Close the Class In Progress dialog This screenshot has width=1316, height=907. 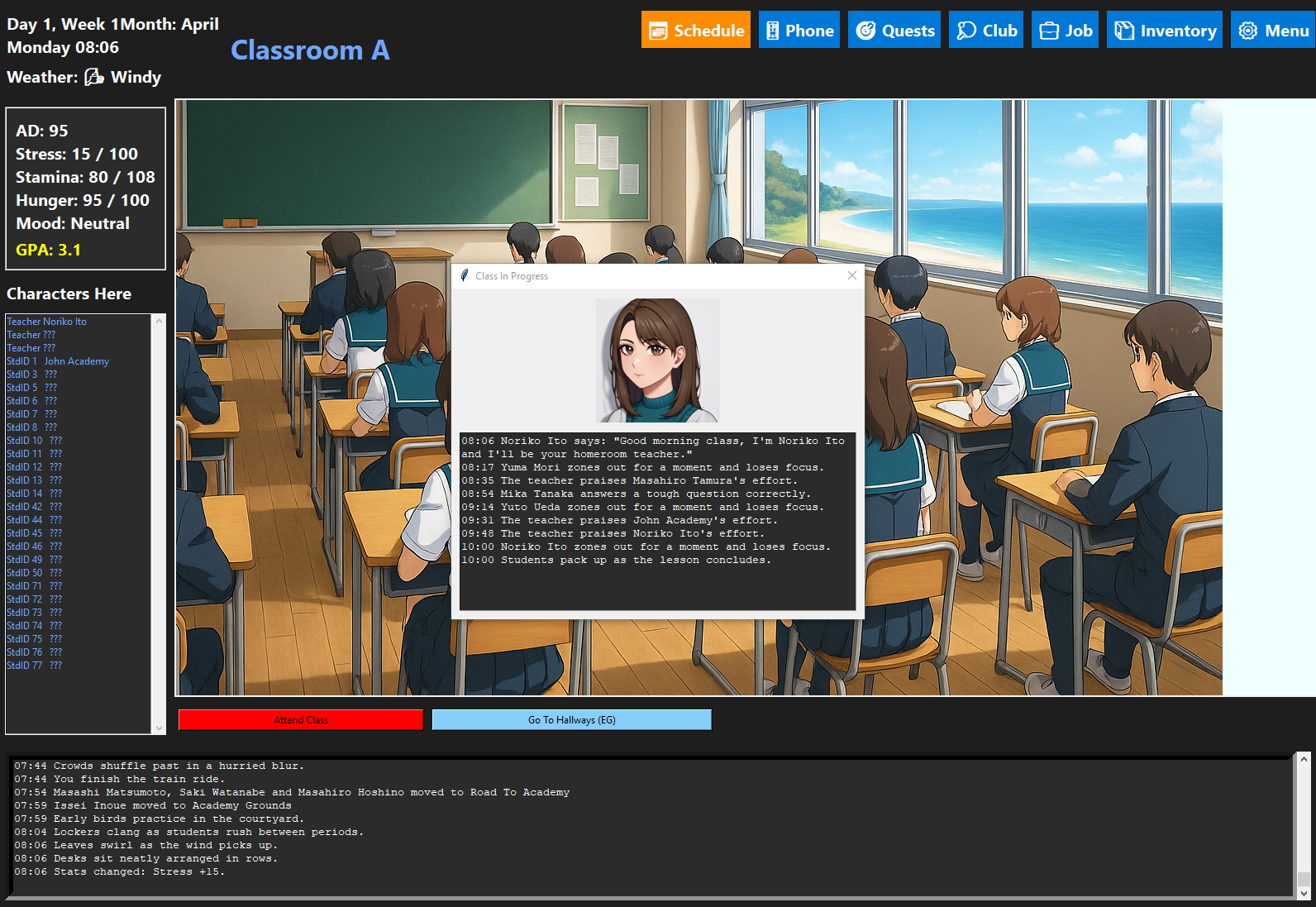coord(852,275)
